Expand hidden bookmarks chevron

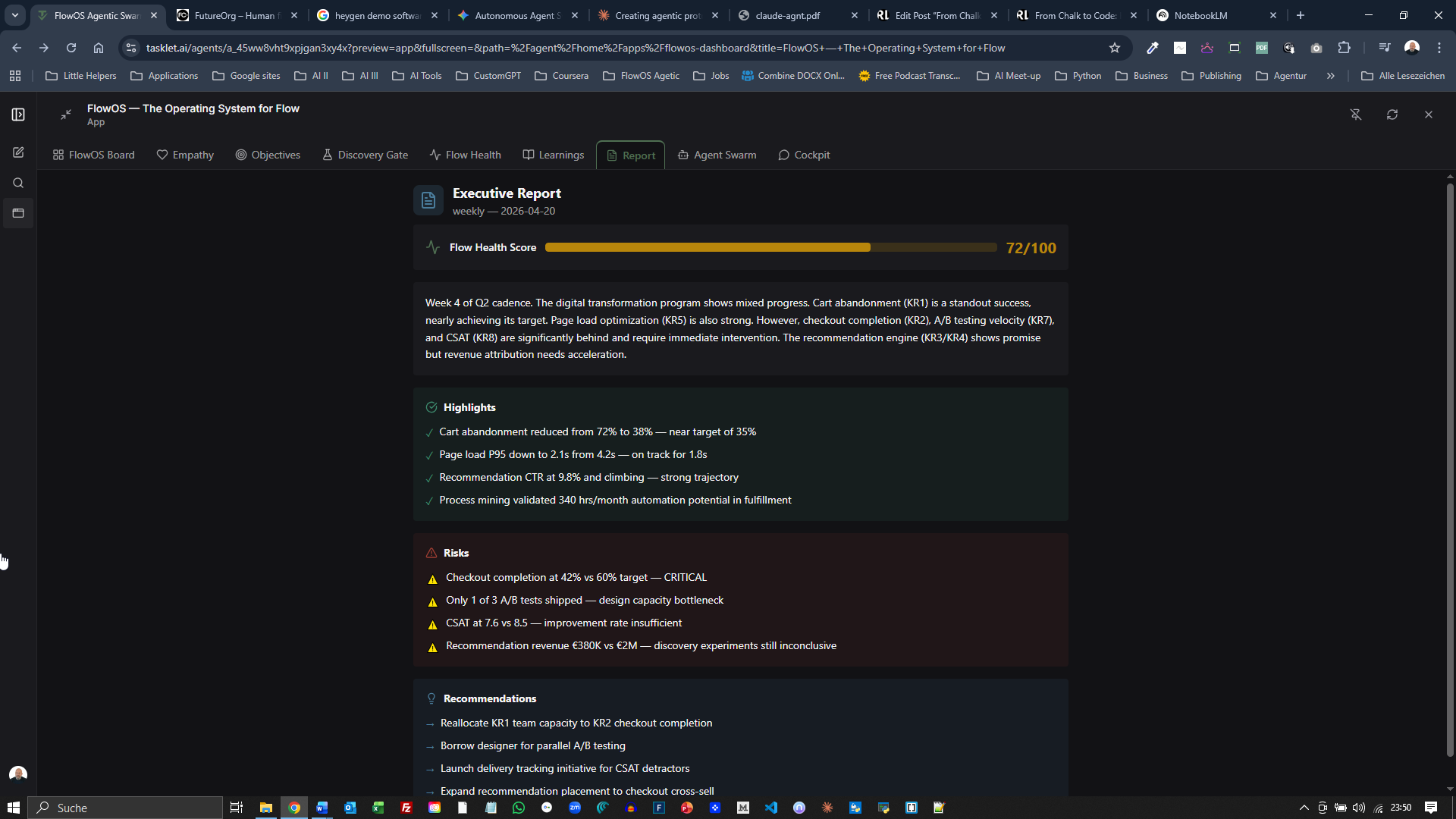[1331, 76]
